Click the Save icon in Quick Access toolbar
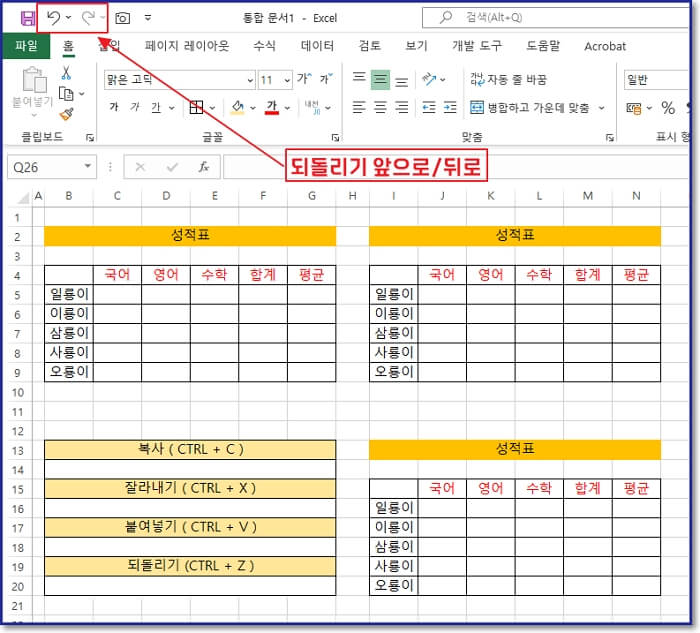The height and width of the screenshot is (633, 700). [x=28, y=18]
